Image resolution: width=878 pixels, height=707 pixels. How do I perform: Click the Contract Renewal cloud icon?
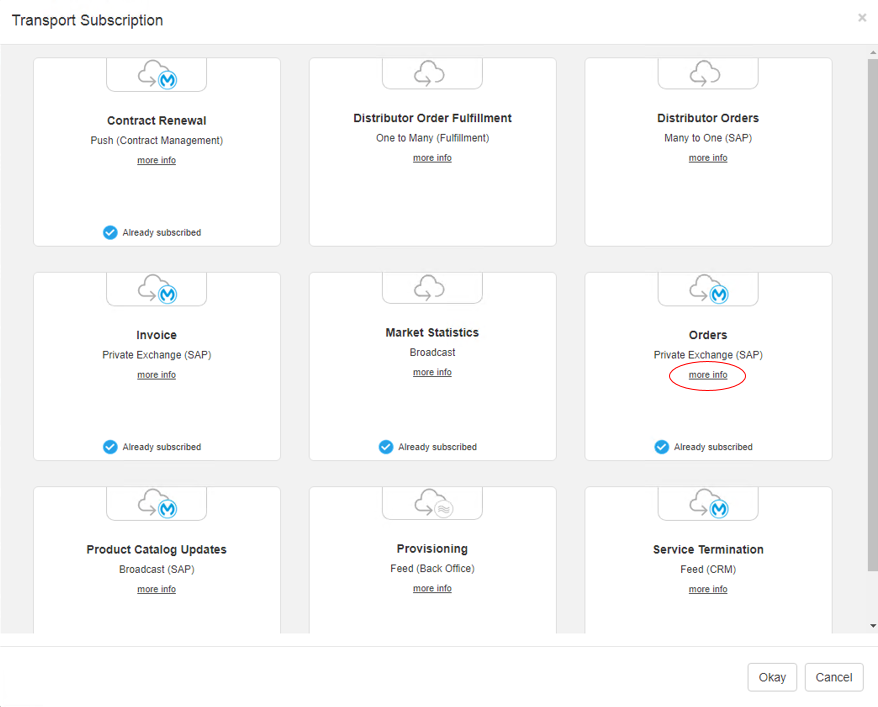click(157, 74)
